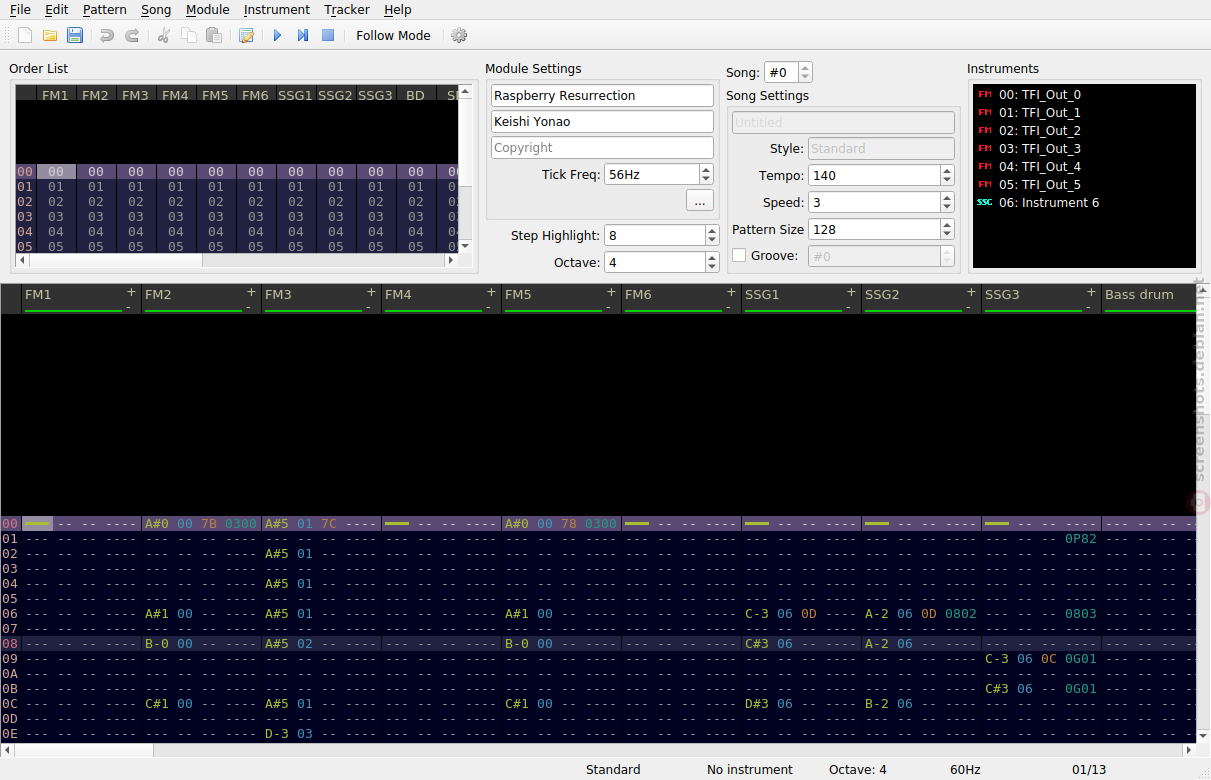Select order row 02 in the FM3 column
Viewport: 1211px width, 780px height.
136,202
